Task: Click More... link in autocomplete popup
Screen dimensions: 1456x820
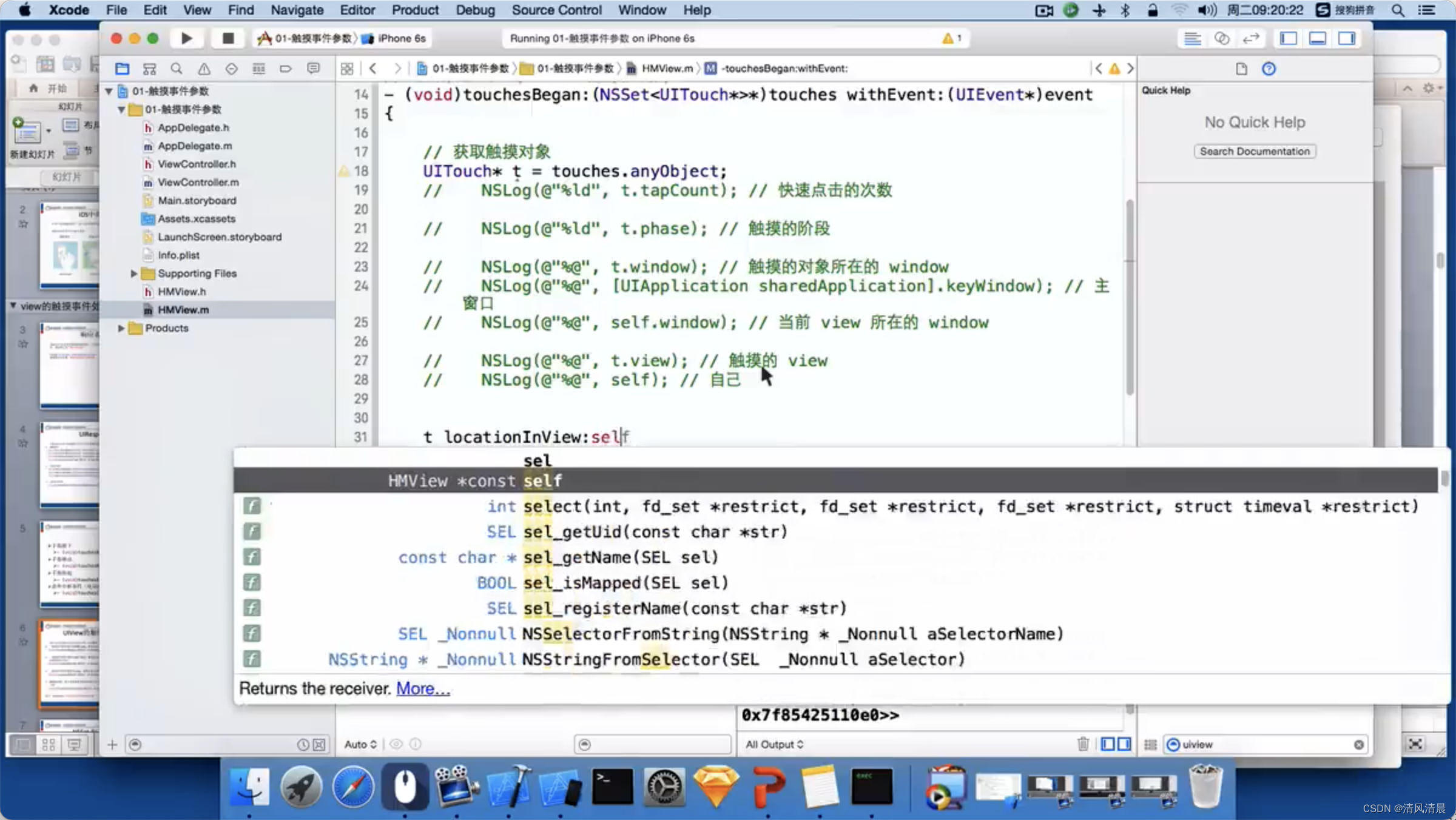Action: click(422, 688)
